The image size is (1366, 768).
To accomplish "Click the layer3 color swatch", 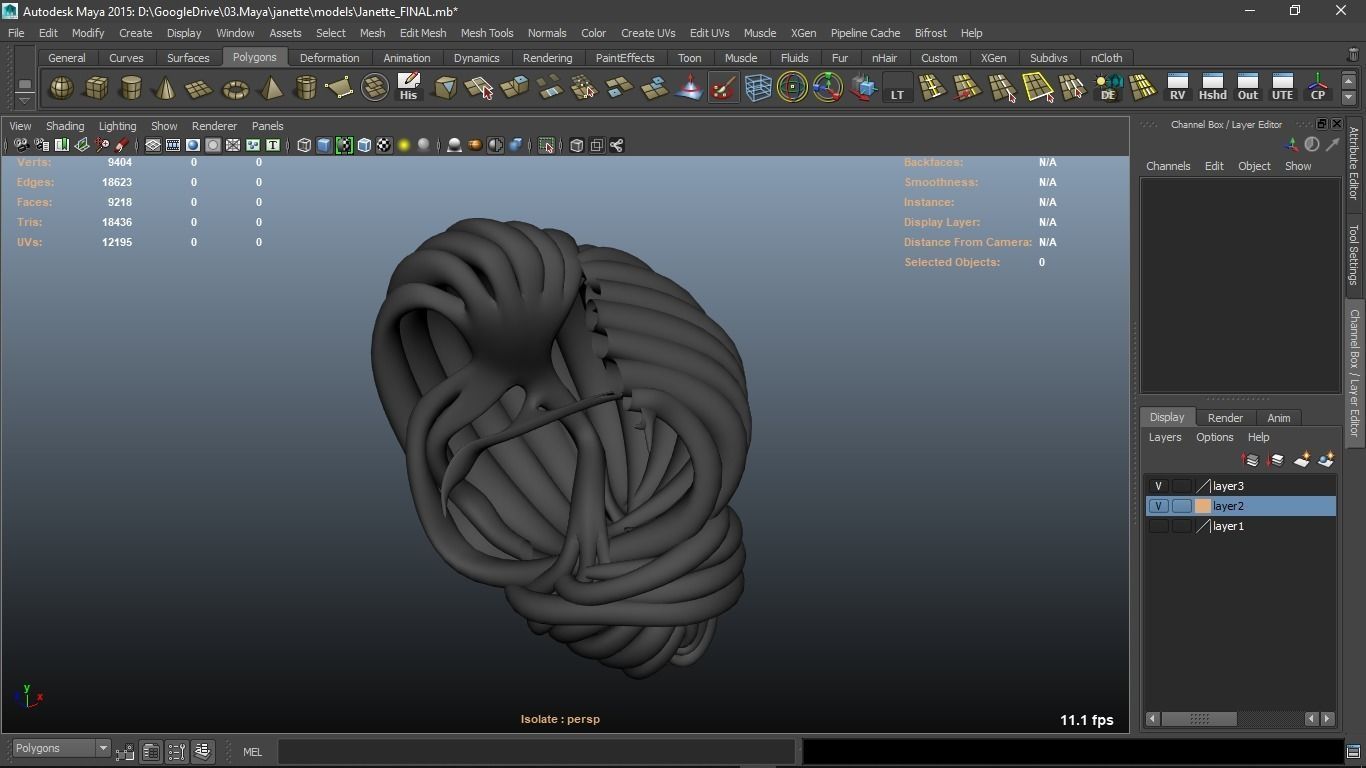I will tap(1203, 486).
